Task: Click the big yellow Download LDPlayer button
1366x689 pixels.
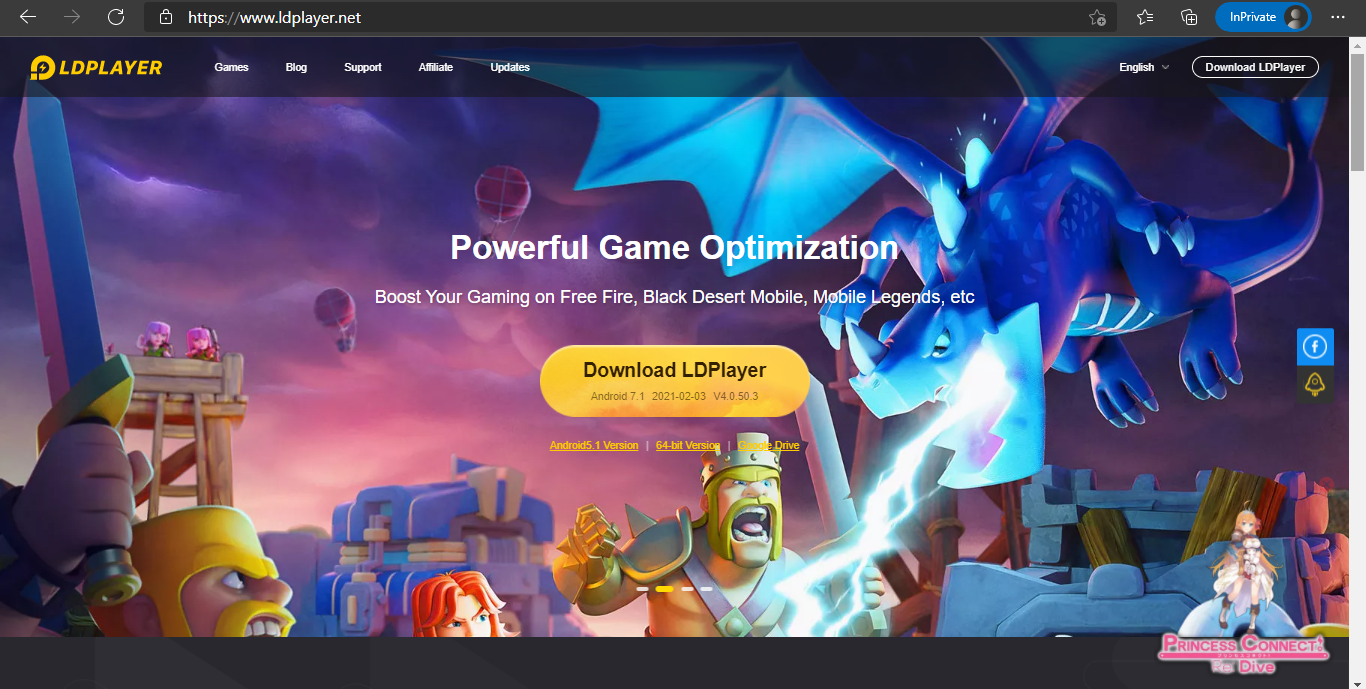Action: click(675, 381)
